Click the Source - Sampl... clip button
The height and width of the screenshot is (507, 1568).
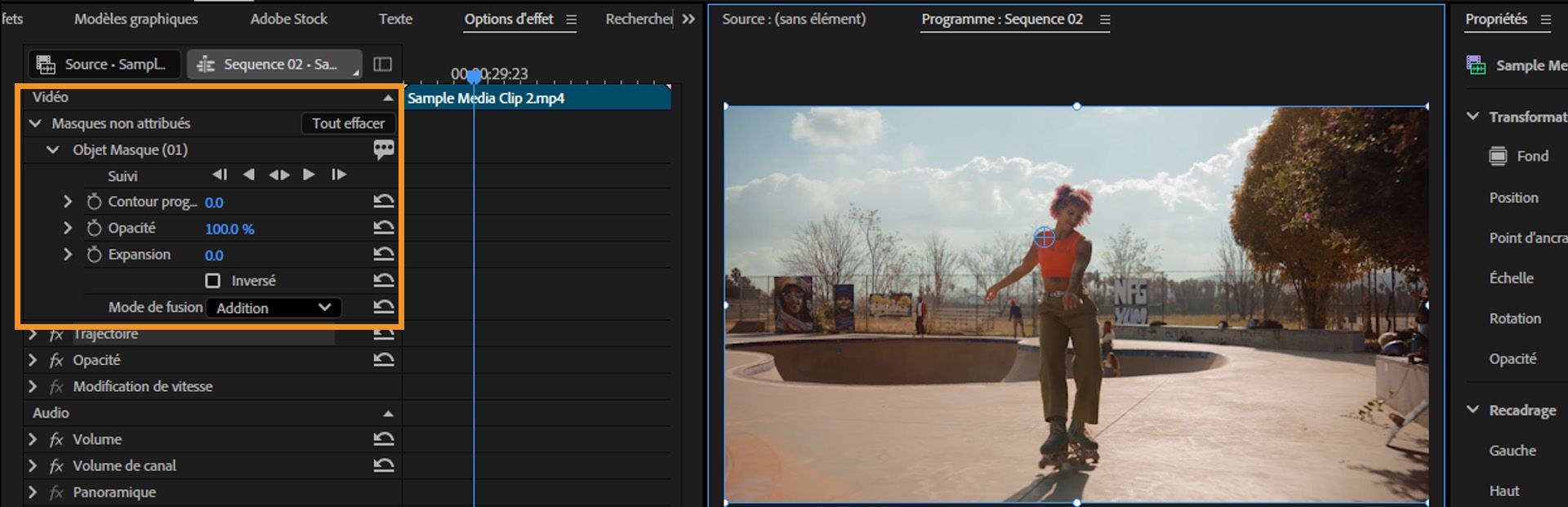point(103,64)
